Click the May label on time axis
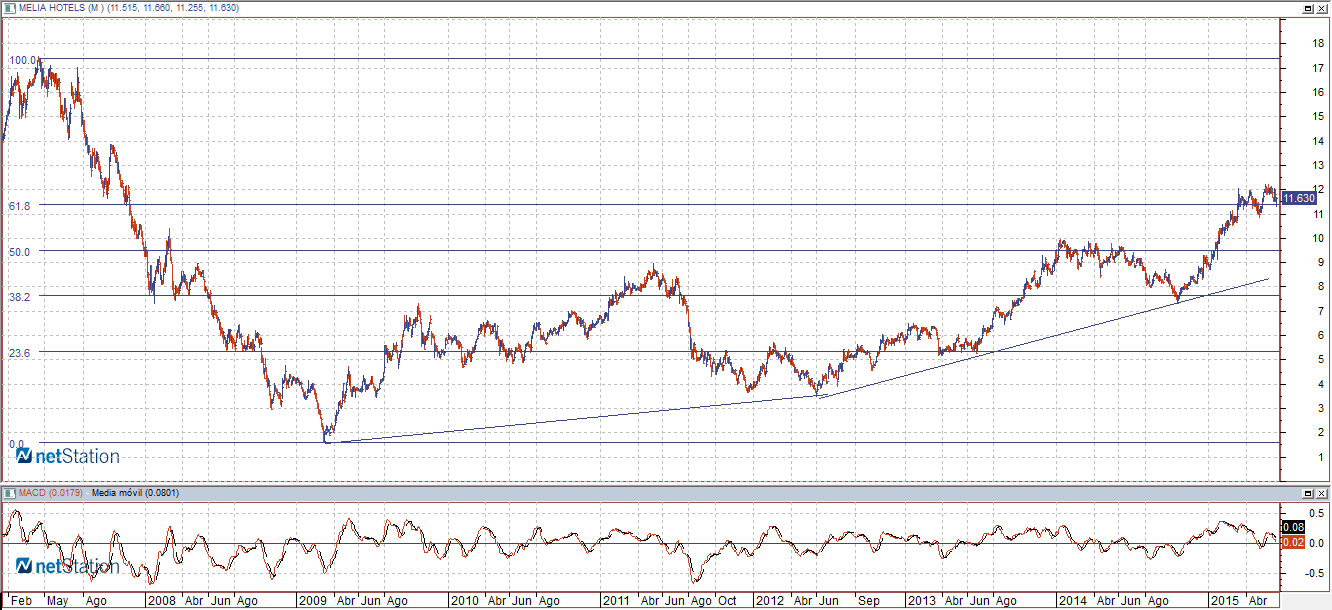Viewport: 1332px width, 610px height. tap(58, 601)
